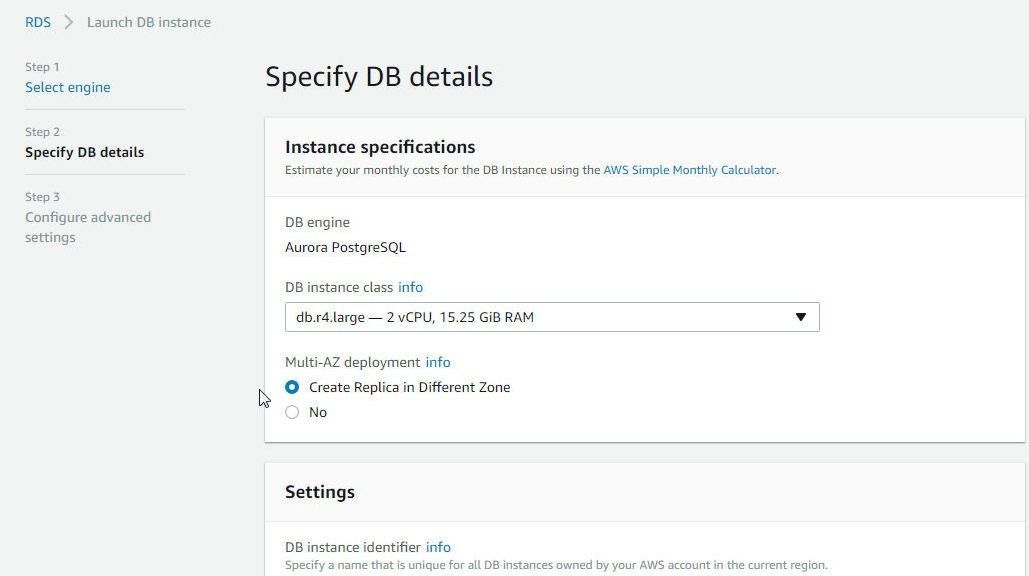Select No for Multi-AZ deployment
Viewport: 1029px width, 576px height.
coord(292,412)
